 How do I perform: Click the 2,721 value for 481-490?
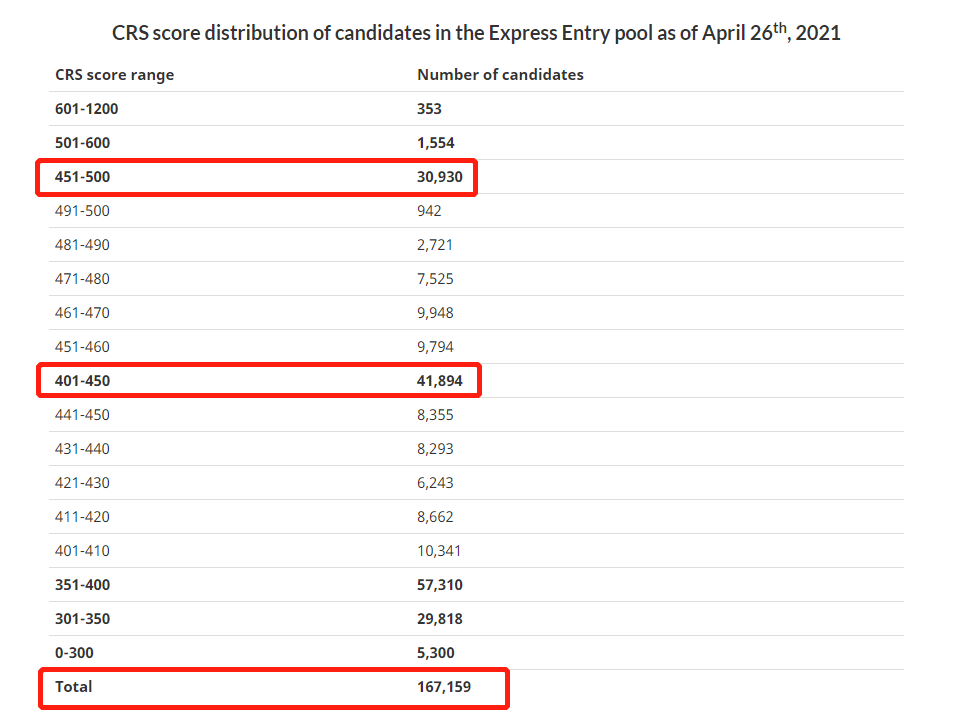(x=434, y=245)
